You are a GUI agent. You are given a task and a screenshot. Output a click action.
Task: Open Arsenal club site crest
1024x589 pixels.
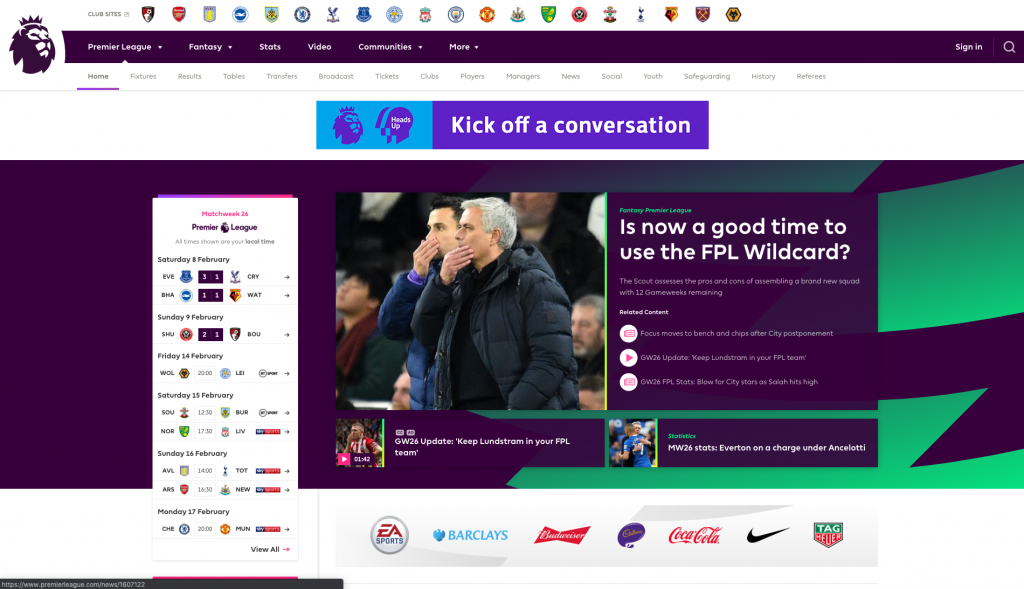pos(179,14)
